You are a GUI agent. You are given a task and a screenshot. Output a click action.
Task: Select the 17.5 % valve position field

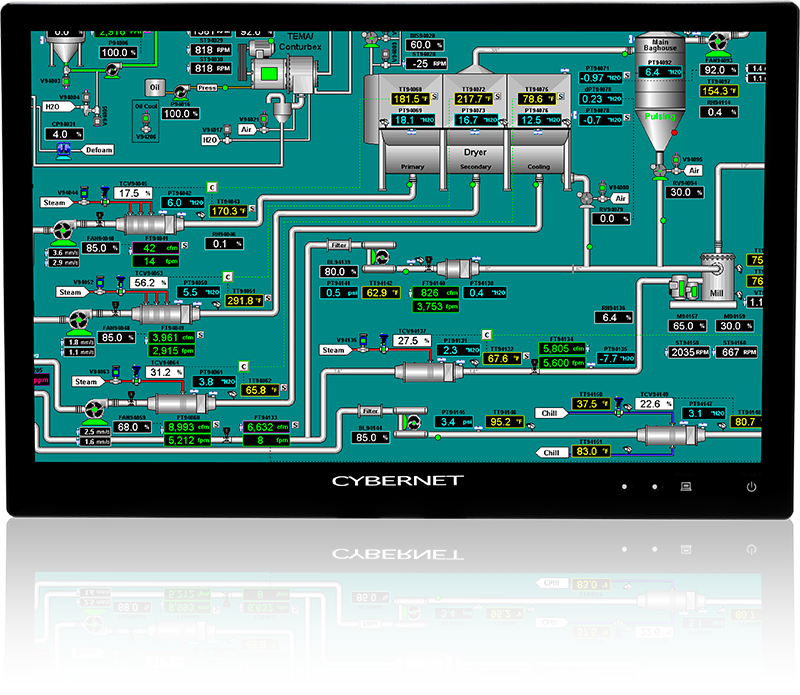[x=133, y=193]
